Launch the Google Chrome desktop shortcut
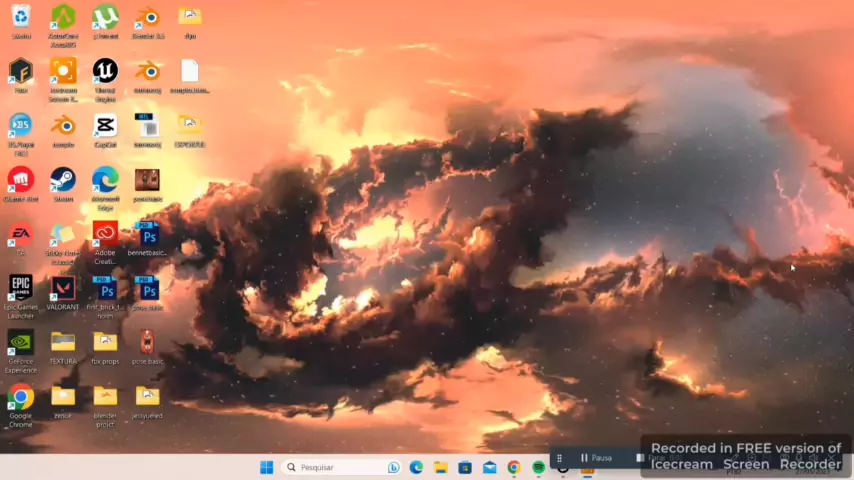Screen dimensions: 854x480 (21, 406)
